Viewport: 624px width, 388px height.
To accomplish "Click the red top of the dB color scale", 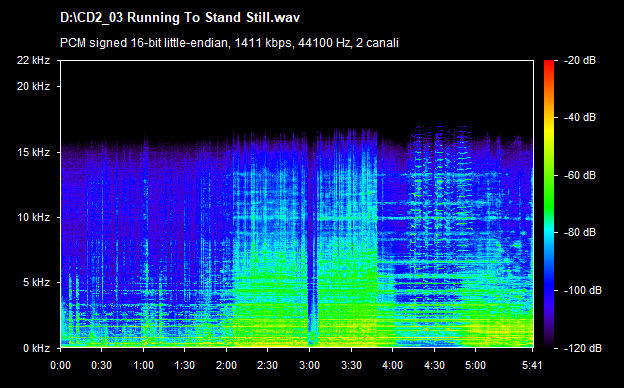I will coord(549,64).
